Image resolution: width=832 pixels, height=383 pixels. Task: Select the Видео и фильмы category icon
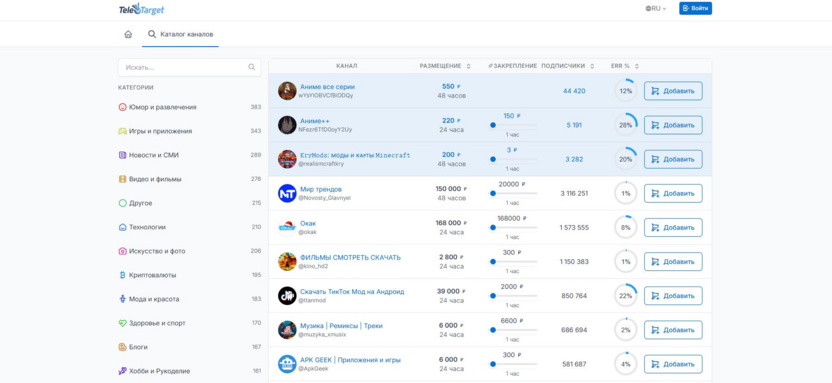123,179
